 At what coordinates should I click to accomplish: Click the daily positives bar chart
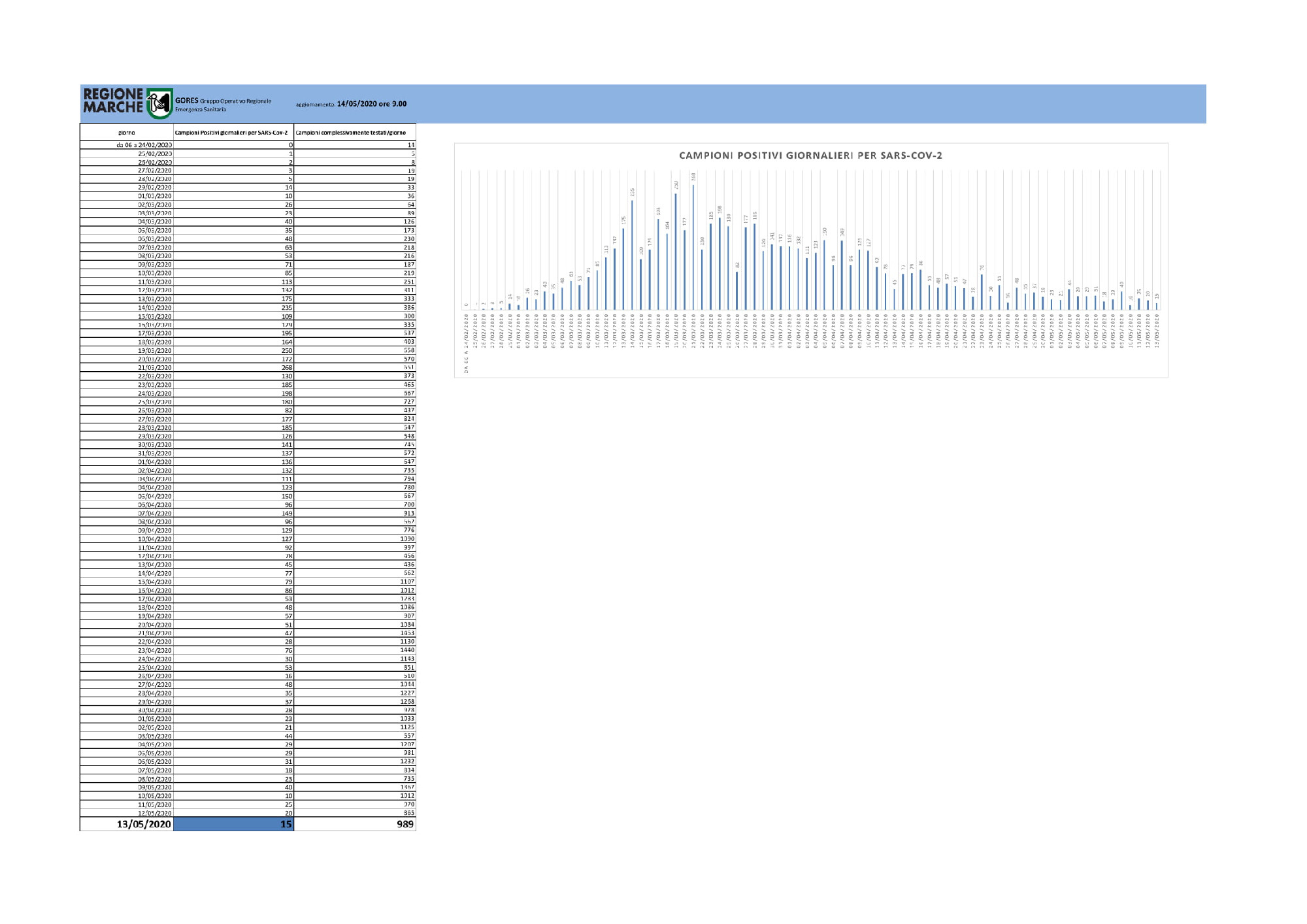click(810, 260)
